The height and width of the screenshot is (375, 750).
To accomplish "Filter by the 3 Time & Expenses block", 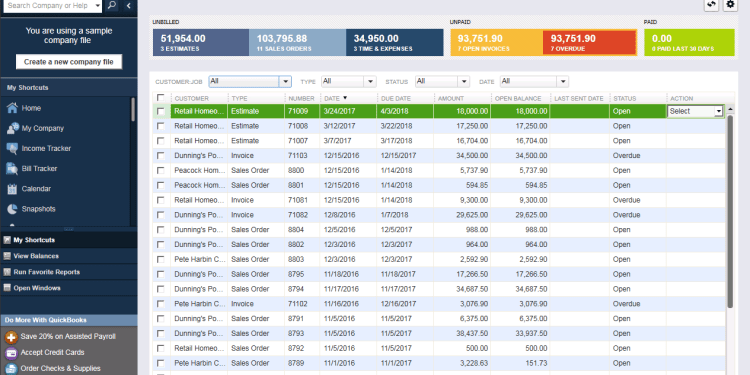I will click(395, 43).
